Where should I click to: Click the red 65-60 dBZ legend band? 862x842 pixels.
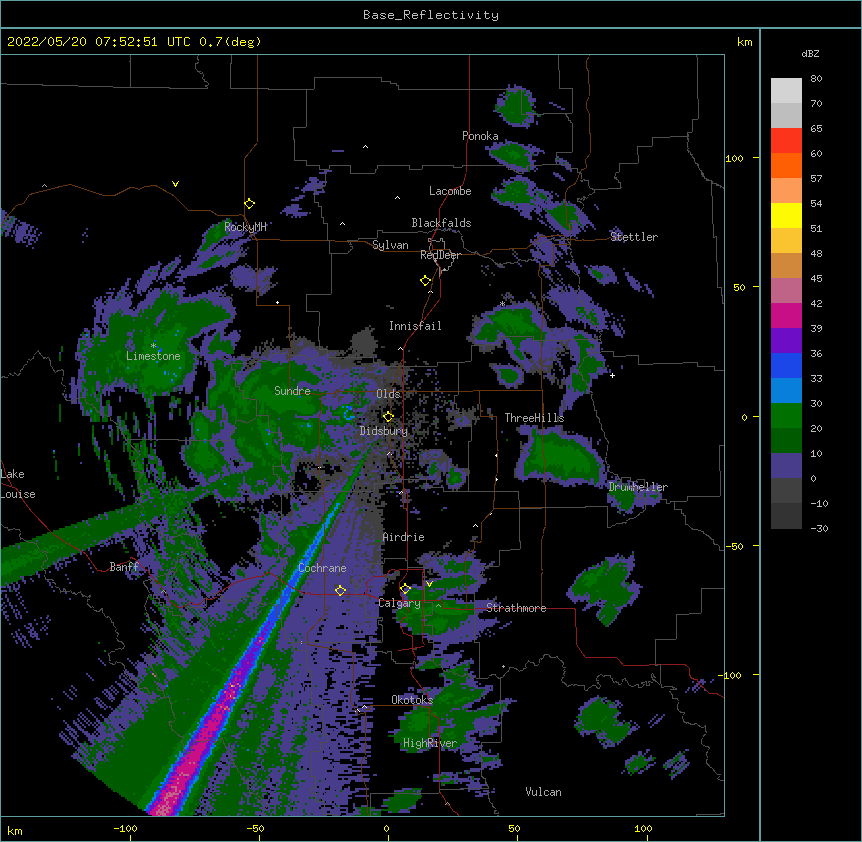[786, 140]
